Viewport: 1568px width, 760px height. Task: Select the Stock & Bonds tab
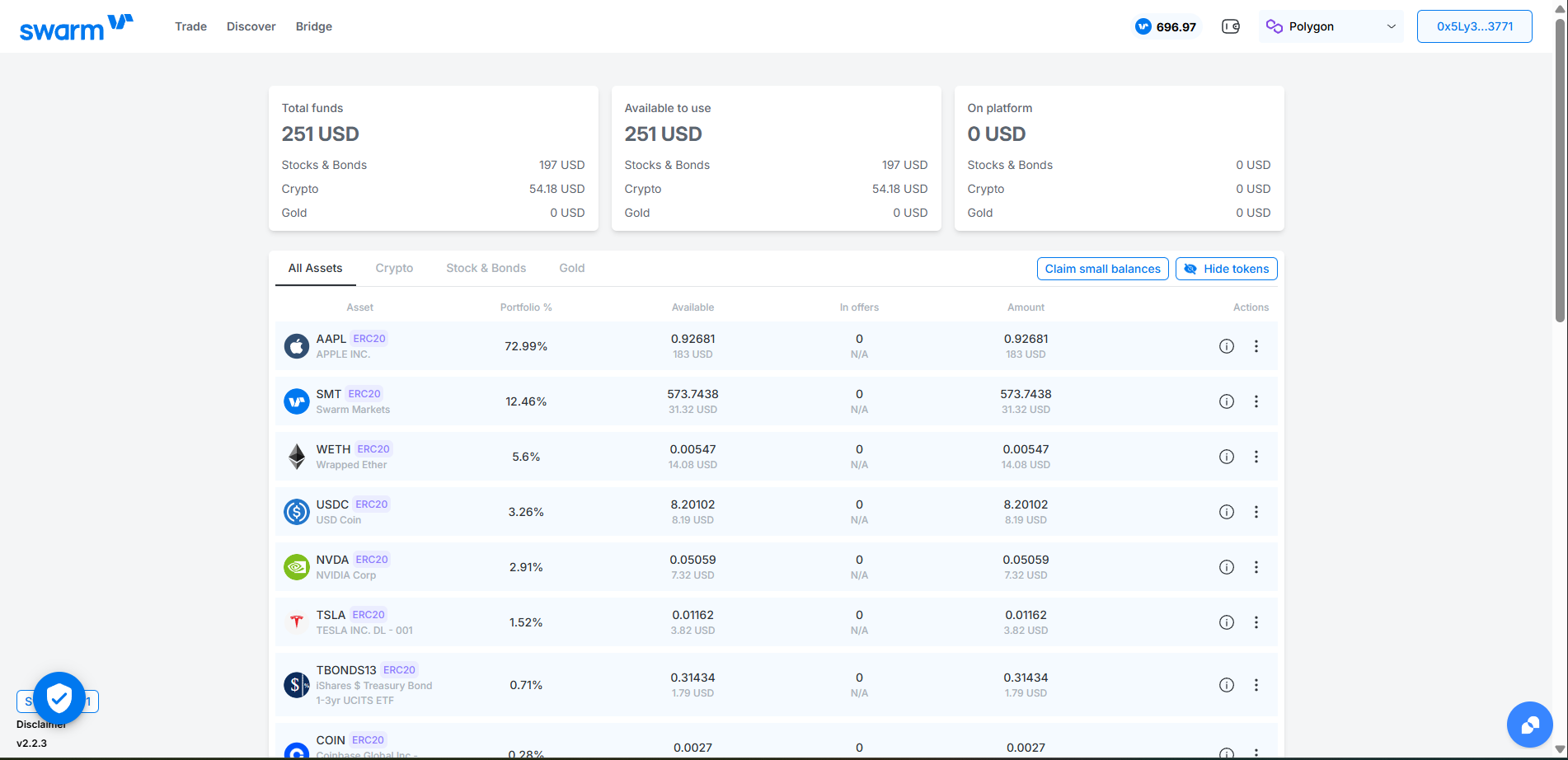tap(486, 268)
